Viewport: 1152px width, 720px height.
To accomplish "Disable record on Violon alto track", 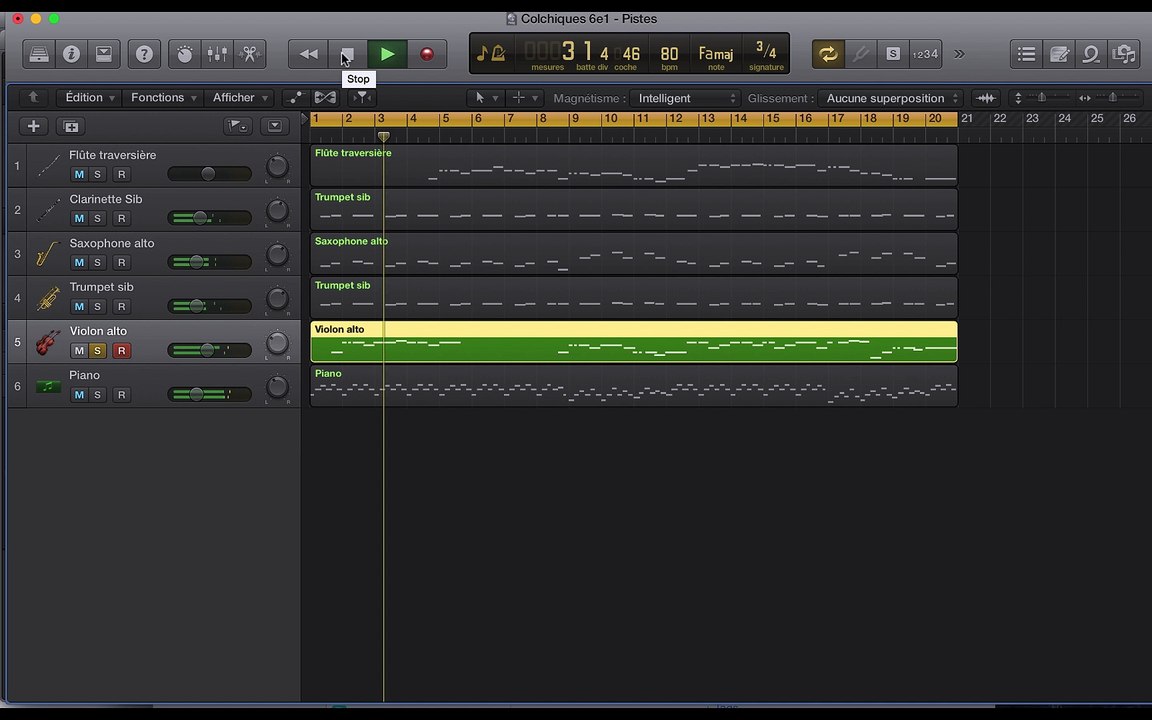I will click(x=121, y=350).
